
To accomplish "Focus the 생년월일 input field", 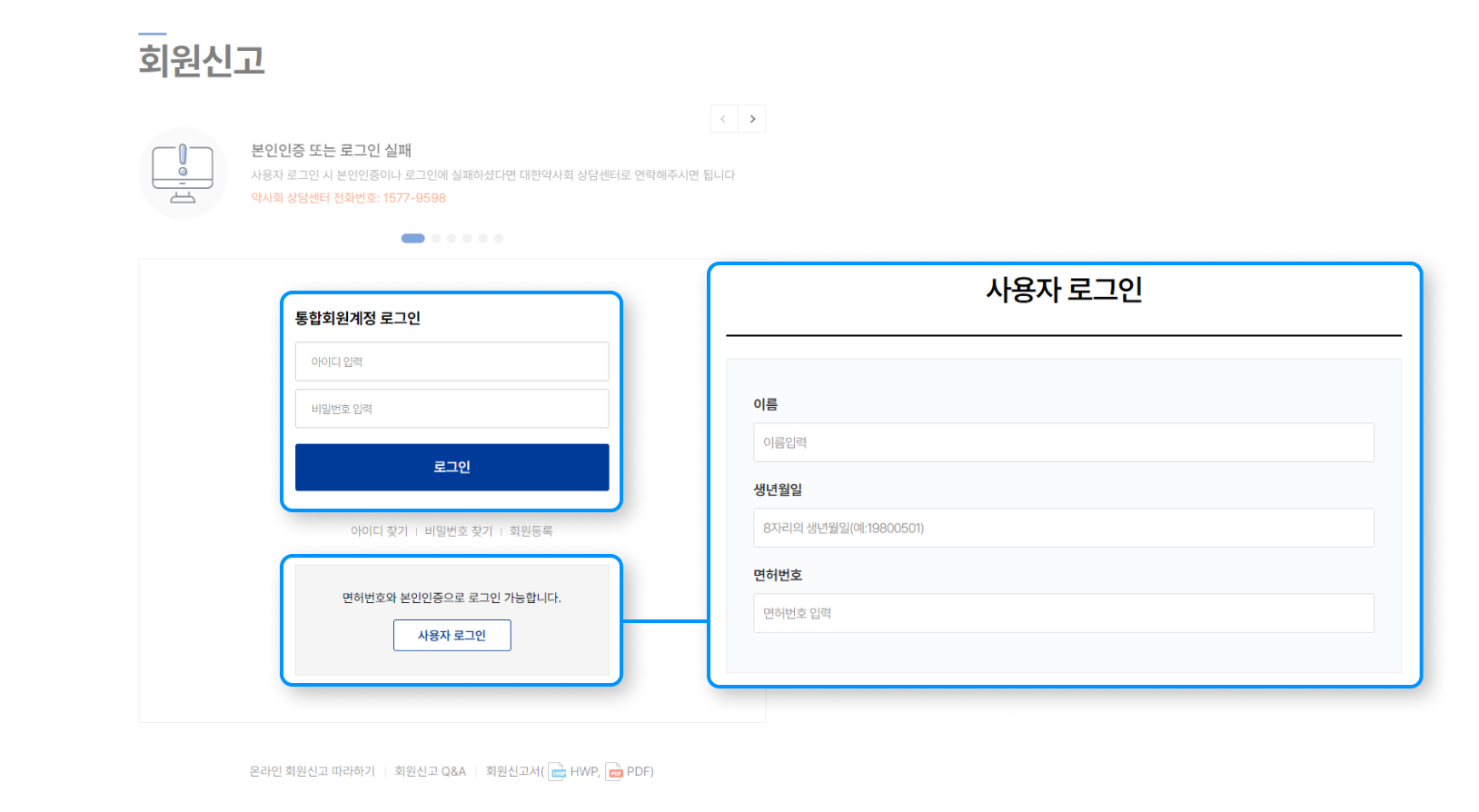I will [1063, 528].
